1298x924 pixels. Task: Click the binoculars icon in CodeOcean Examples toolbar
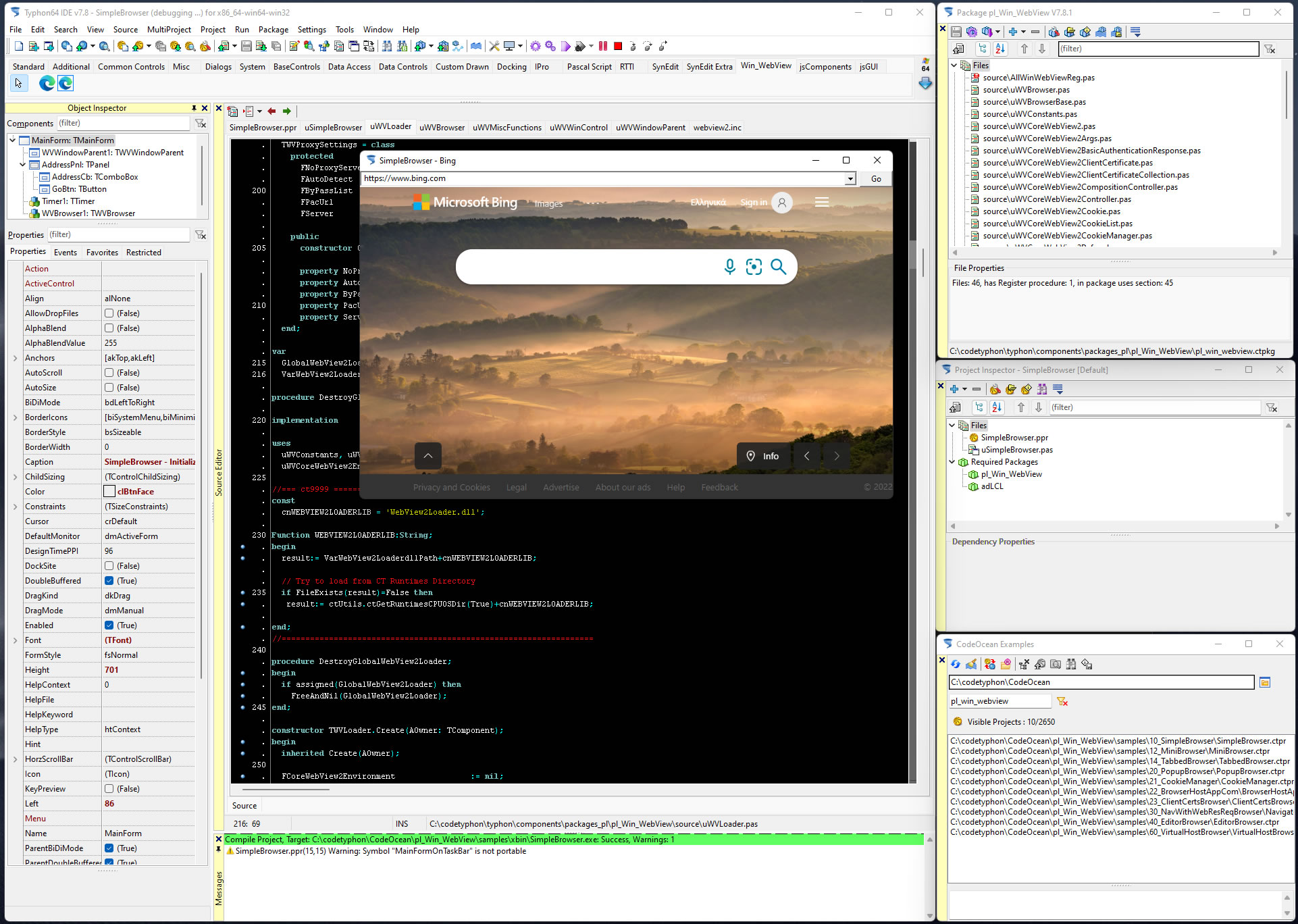click(1071, 664)
